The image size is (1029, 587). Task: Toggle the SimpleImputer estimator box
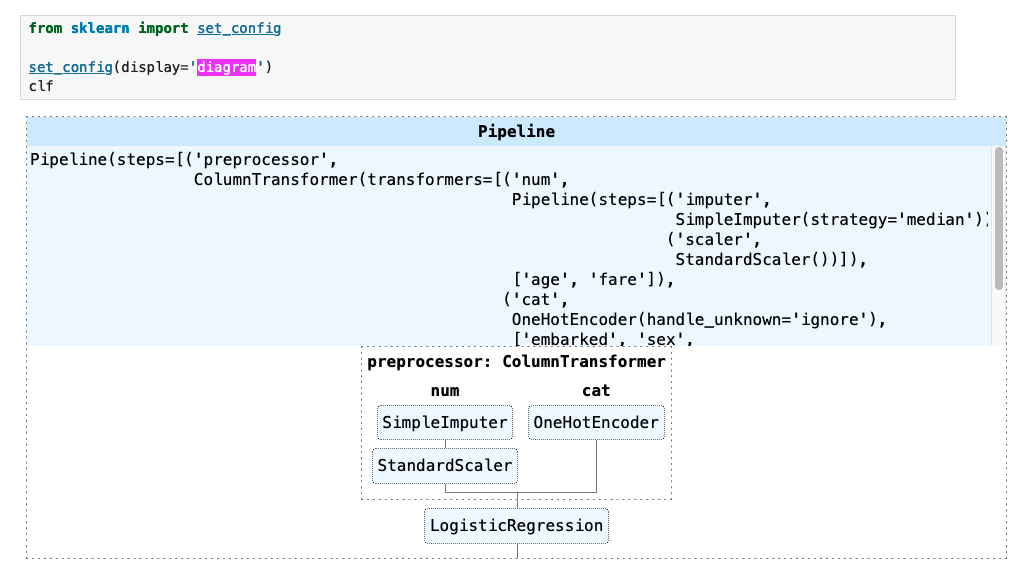(x=444, y=422)
